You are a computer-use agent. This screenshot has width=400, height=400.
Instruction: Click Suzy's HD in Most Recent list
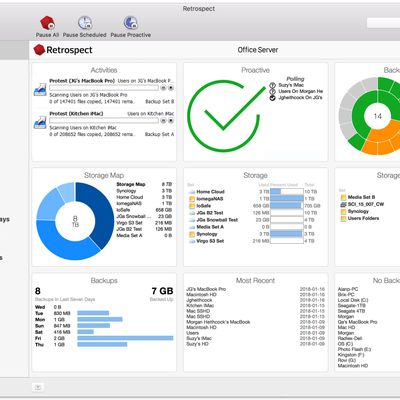(197, 344)
